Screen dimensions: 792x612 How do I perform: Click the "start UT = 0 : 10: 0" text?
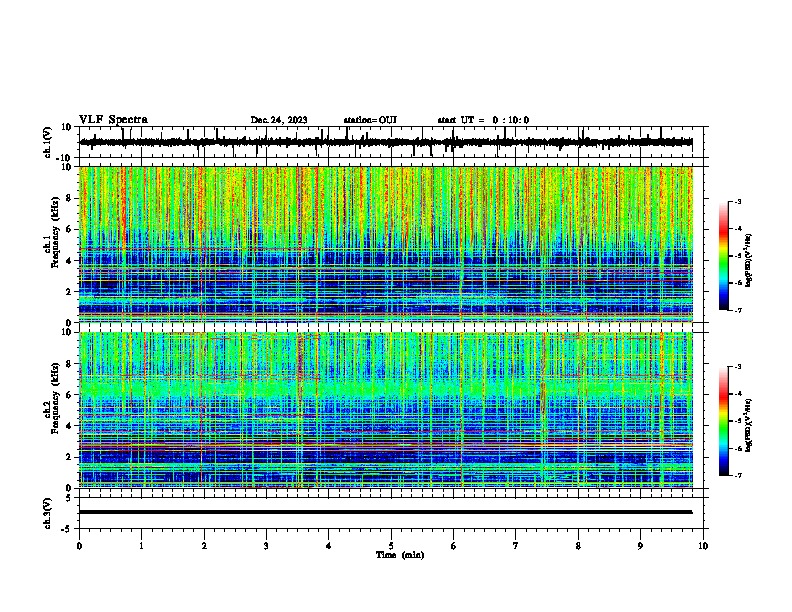[483, 120]
